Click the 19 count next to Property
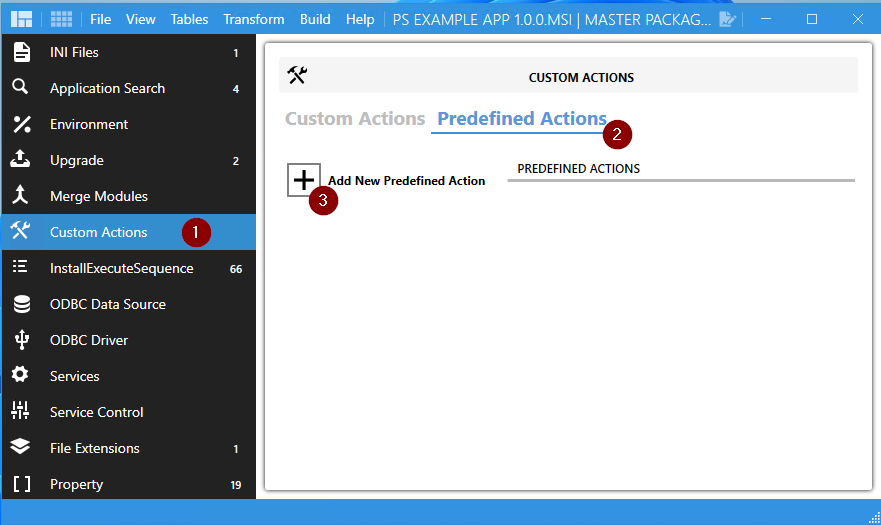Screen dimensions: 881x525 (236, 485)
